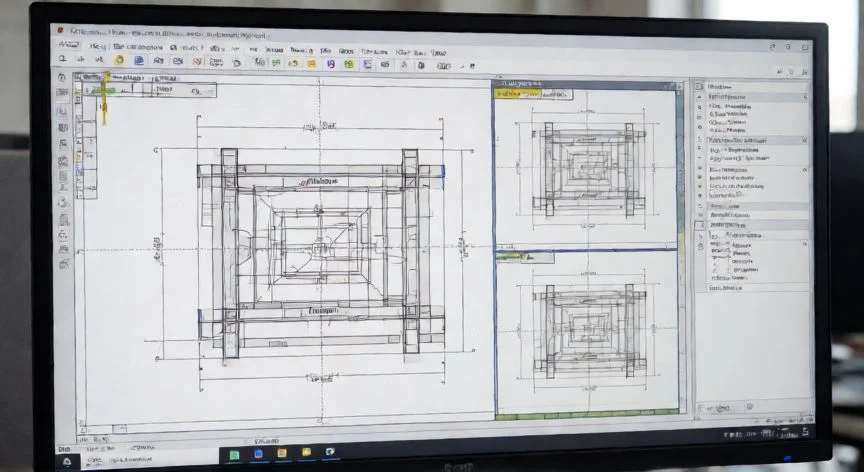Click the blue document icon in the toolbar
Viewport: 864px width, 472px height.
tap(139, 61)
